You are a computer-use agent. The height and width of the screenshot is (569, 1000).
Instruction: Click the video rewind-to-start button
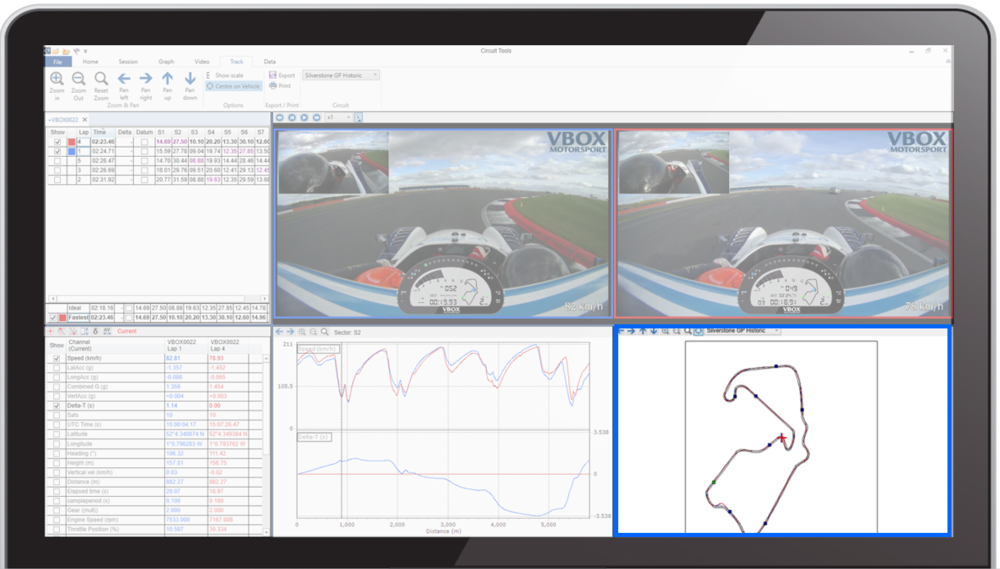(279, 118)
